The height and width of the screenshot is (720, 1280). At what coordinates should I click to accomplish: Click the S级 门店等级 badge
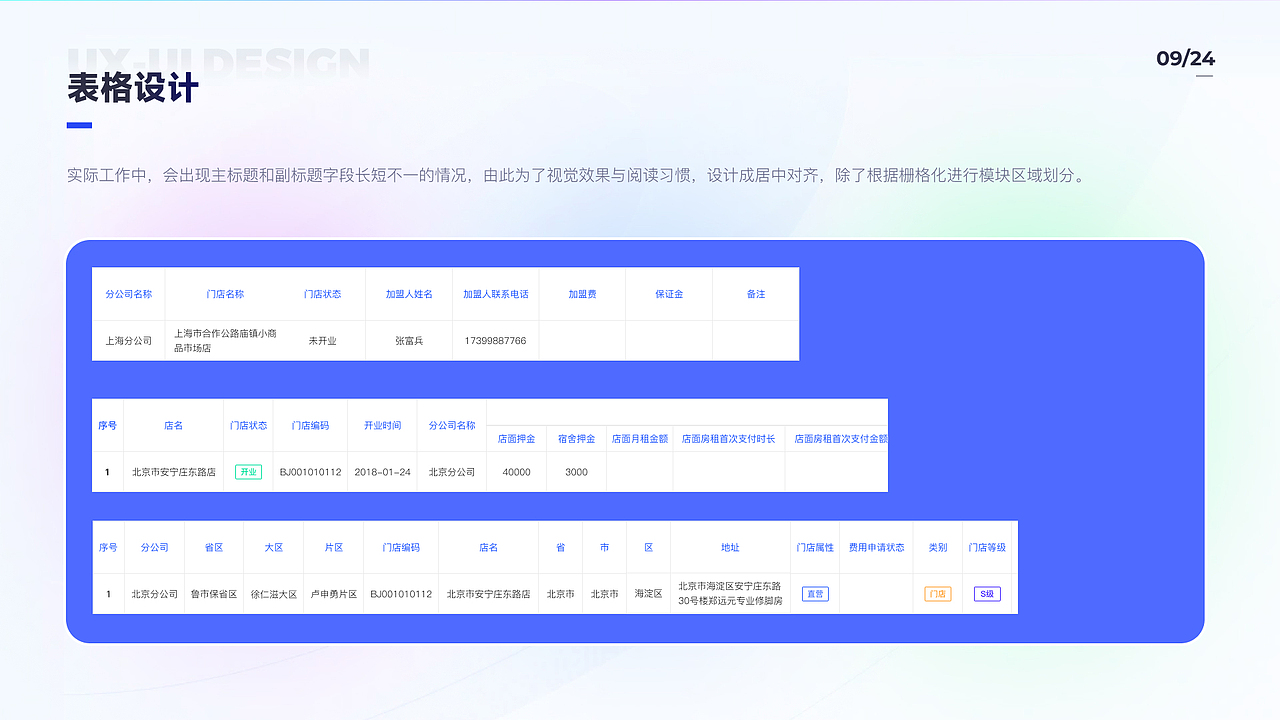pyautogui.click(x=986, y=592)
